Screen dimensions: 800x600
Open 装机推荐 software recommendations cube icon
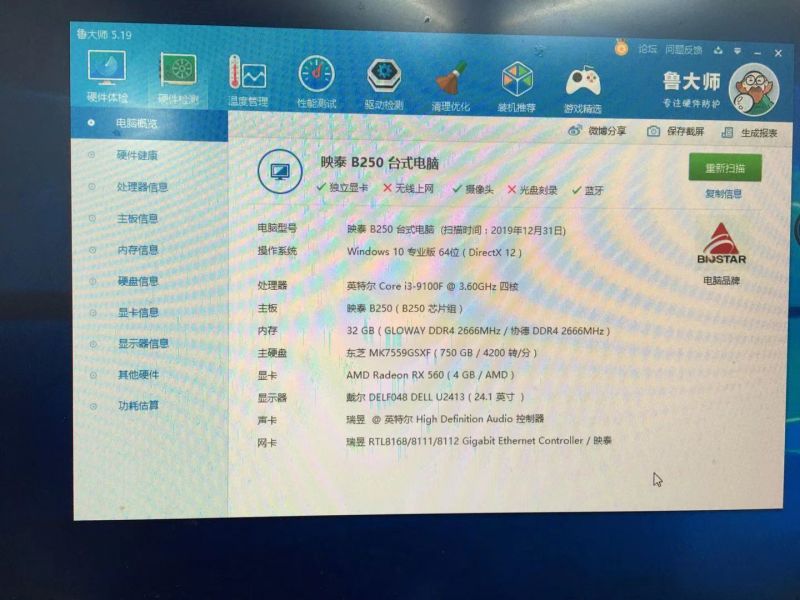(517, 87)
